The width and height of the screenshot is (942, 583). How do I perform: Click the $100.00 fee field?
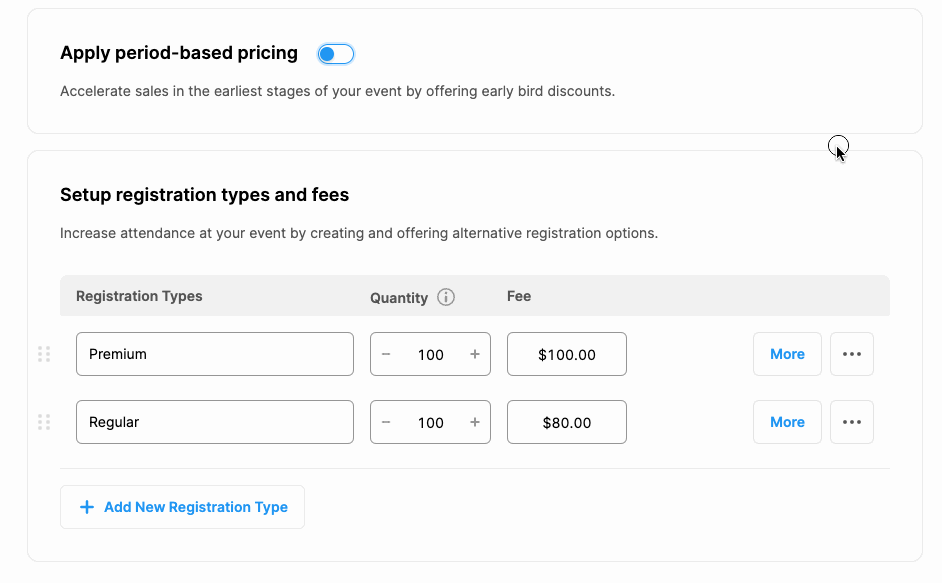(567, 354)
